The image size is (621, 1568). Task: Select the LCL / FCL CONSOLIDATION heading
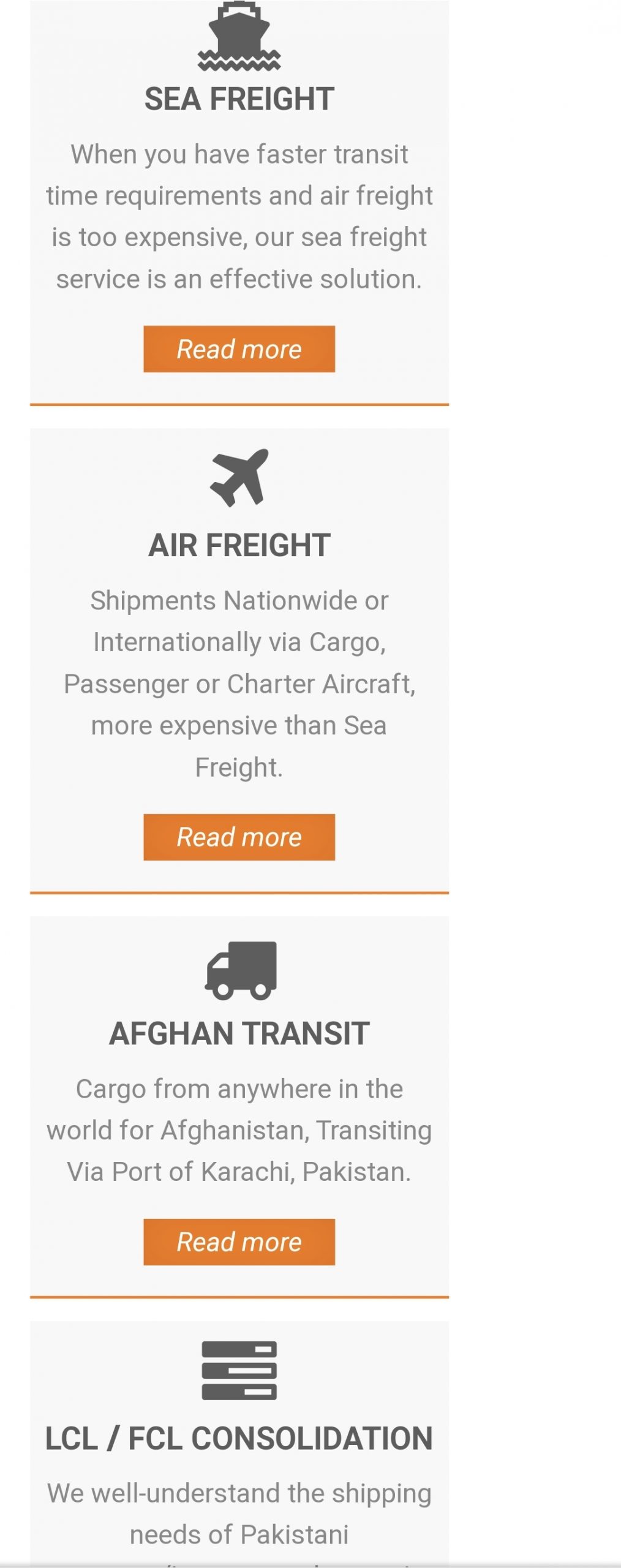coord(239,1438)
